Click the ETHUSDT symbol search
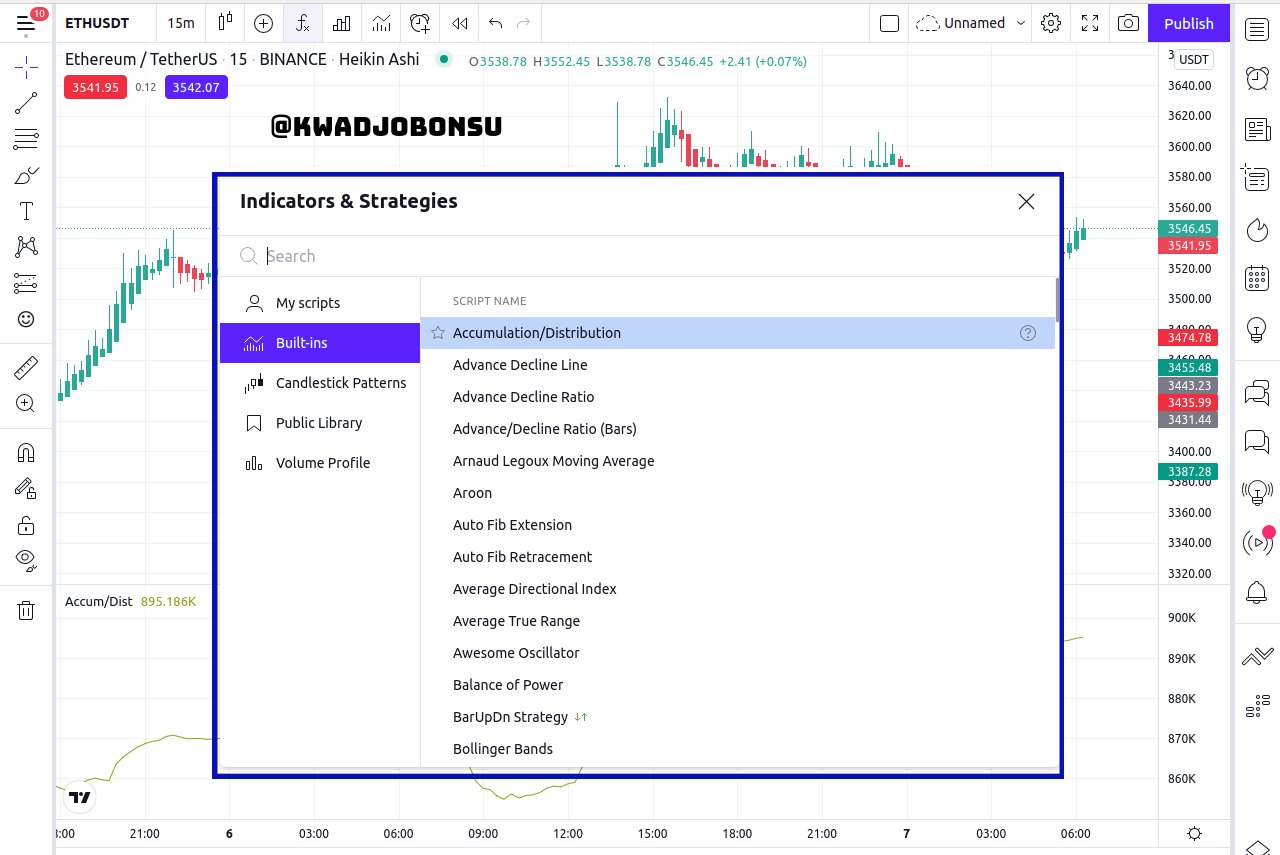 point(97,22)
